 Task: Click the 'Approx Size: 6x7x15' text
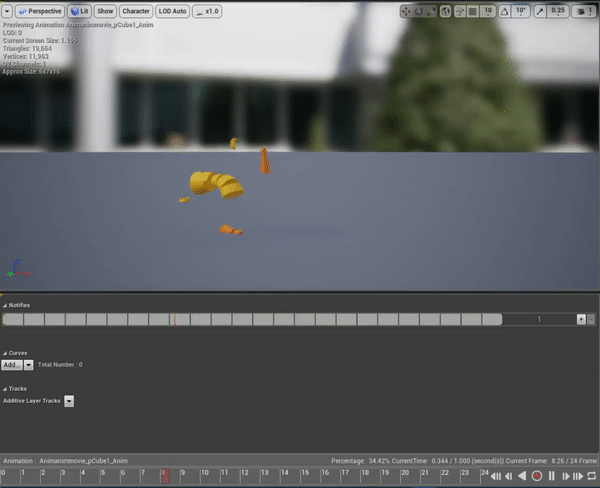pyautogui.click(x=31, y=72)
